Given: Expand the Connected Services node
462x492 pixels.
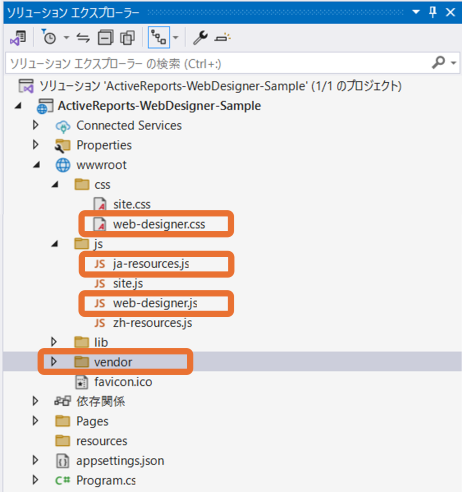Looking at the screenshot, I should pyautogui.click(x=36, y=125).
